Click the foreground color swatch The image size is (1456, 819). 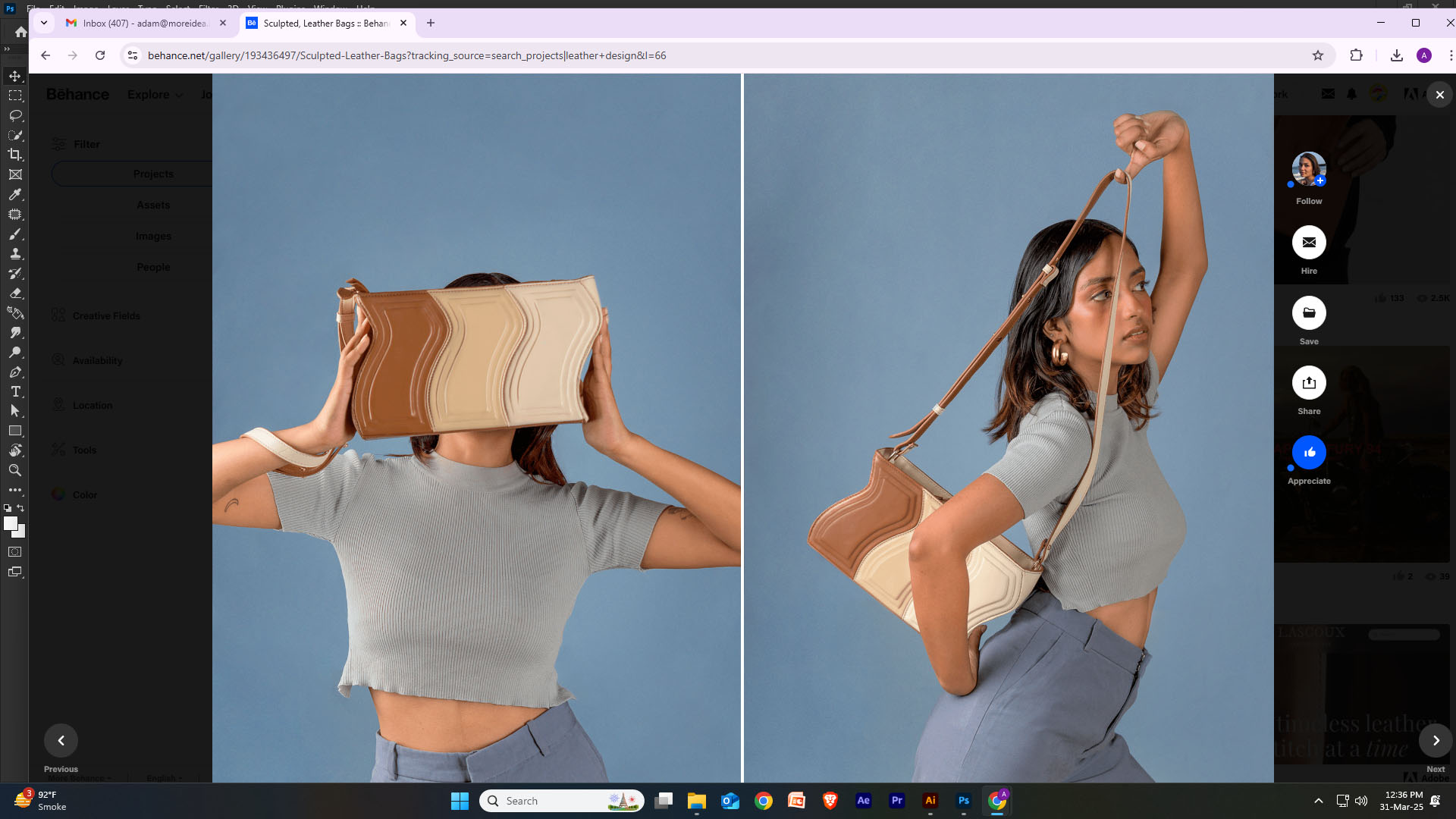[x=10, y=523]
